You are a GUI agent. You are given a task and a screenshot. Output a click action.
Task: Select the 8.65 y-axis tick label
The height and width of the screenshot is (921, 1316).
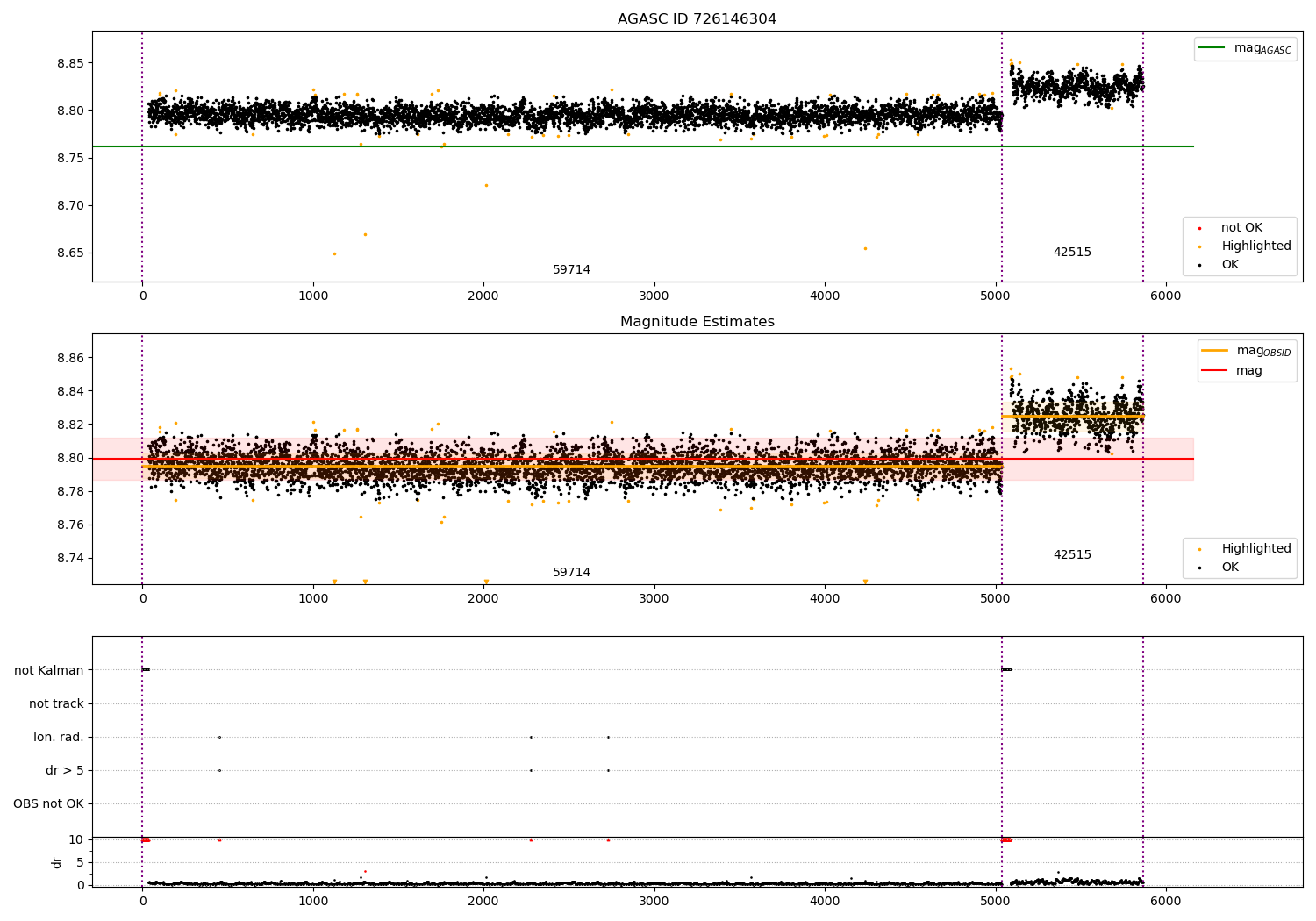point(71,253)
